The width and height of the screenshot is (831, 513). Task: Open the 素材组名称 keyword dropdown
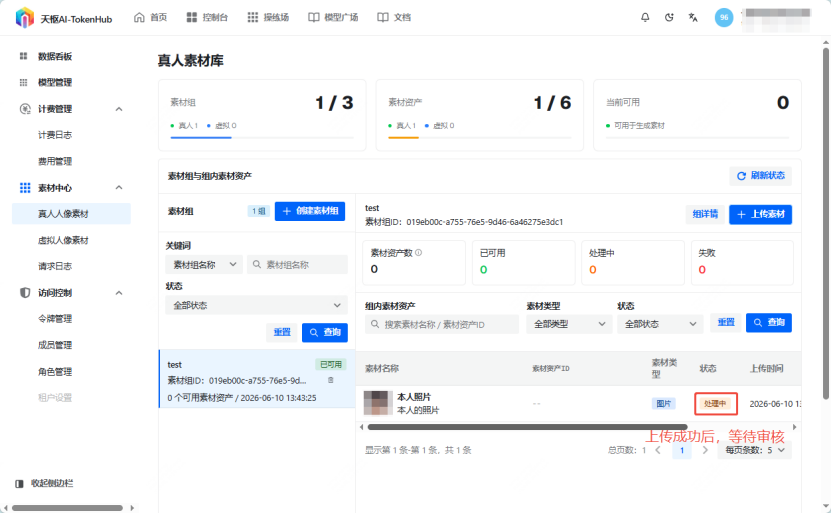pos(204,264)
